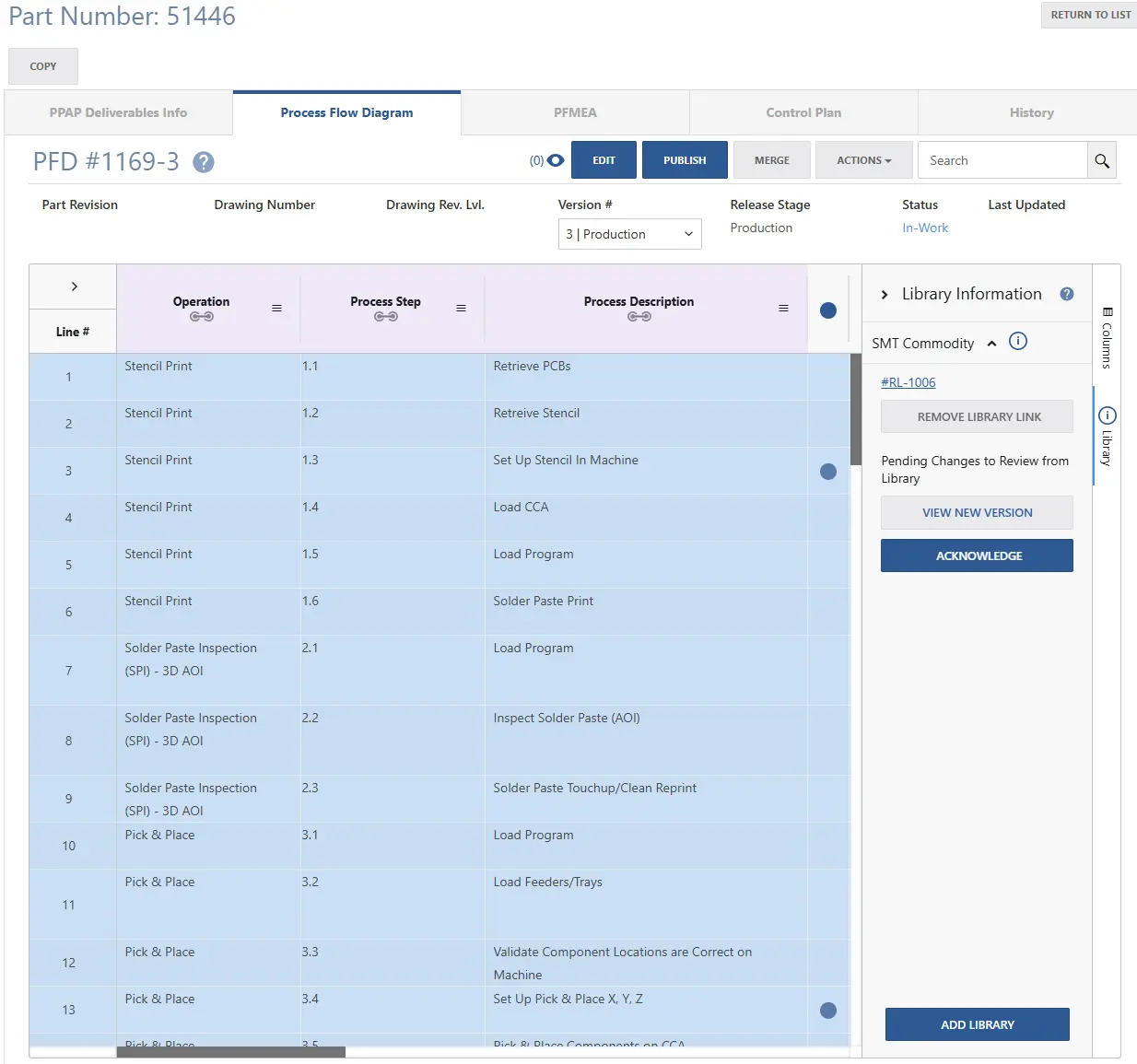
Task: Open the info icon next to SMT Commodity
Action: [1018, 341]
